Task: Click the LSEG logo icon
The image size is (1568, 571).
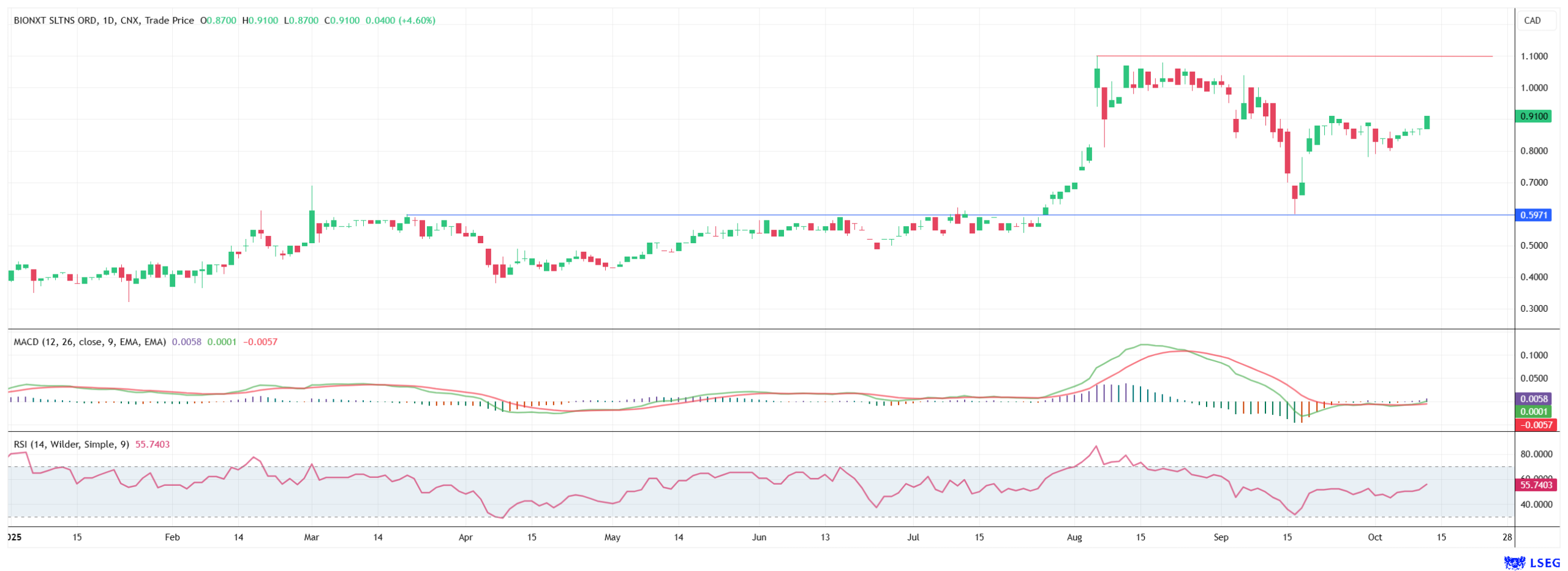Action: coord(1513,562)
